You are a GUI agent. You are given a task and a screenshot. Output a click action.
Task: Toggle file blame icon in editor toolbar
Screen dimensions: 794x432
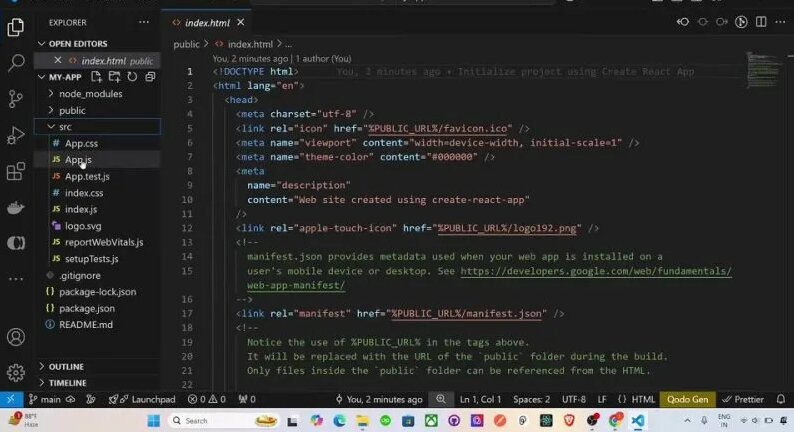741,22
